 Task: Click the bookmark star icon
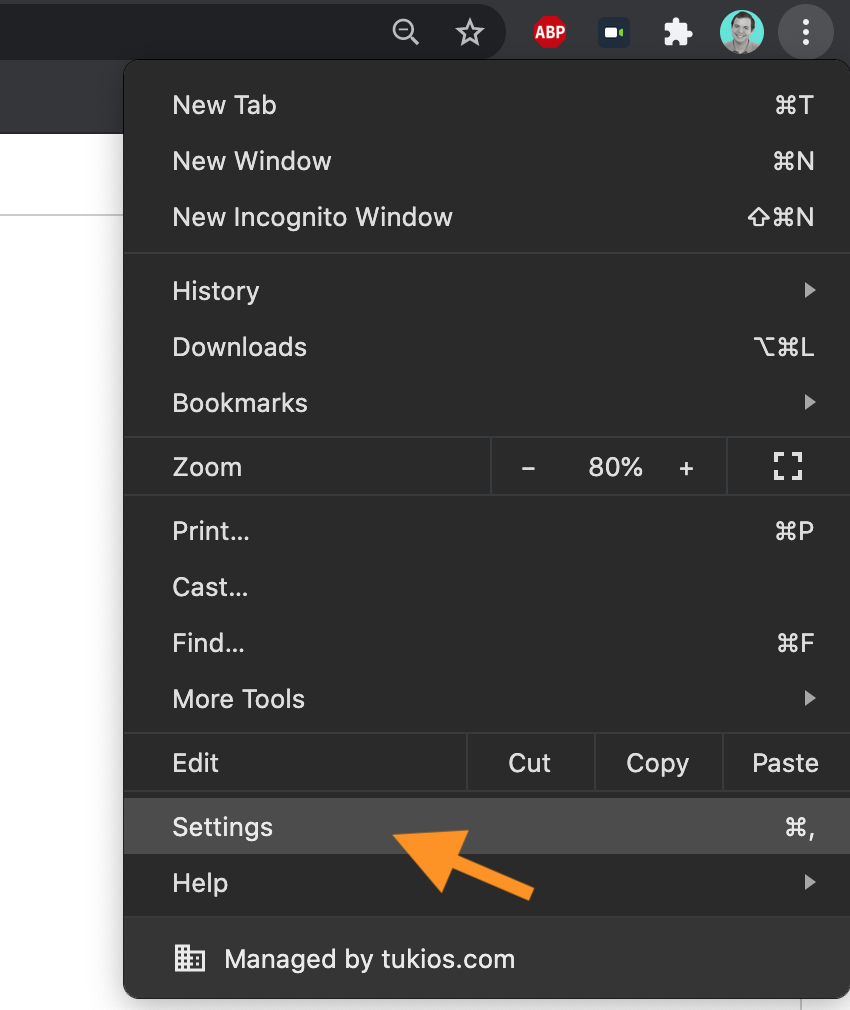pyautogui.click(x=469, y=31)
